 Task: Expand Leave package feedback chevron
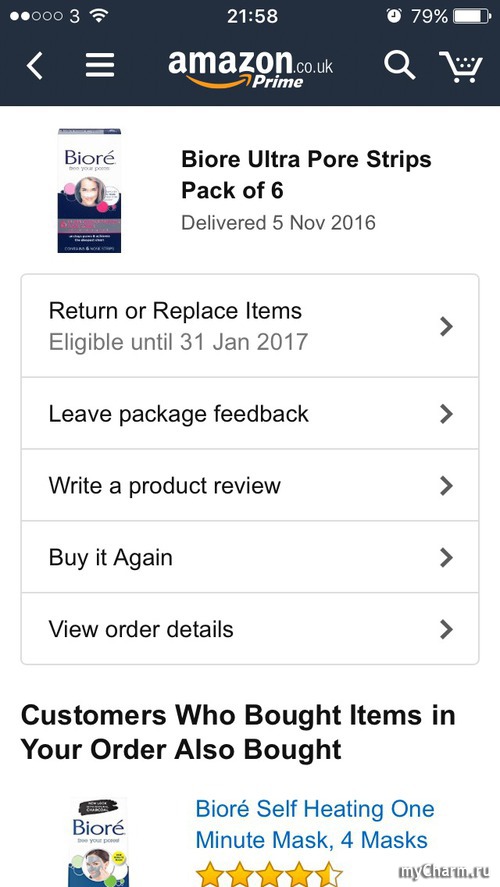tap(446, 414)
